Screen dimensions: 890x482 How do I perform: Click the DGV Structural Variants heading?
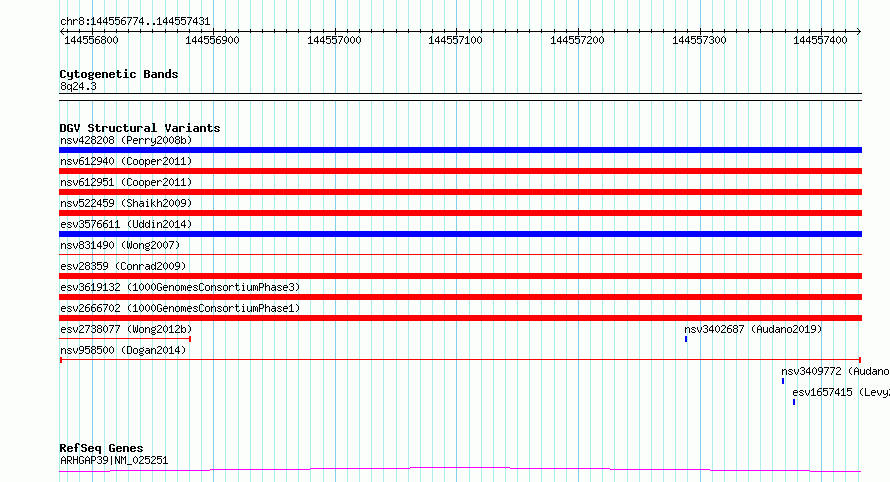[140, 128]
